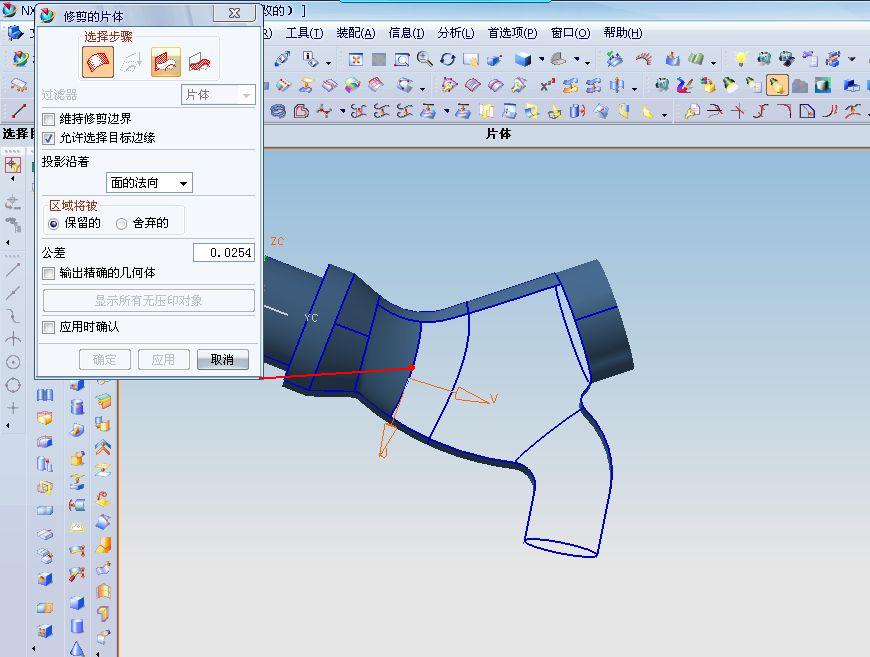Click the light bulb icon
Screen dimensions: 870x657
point(740,58)
